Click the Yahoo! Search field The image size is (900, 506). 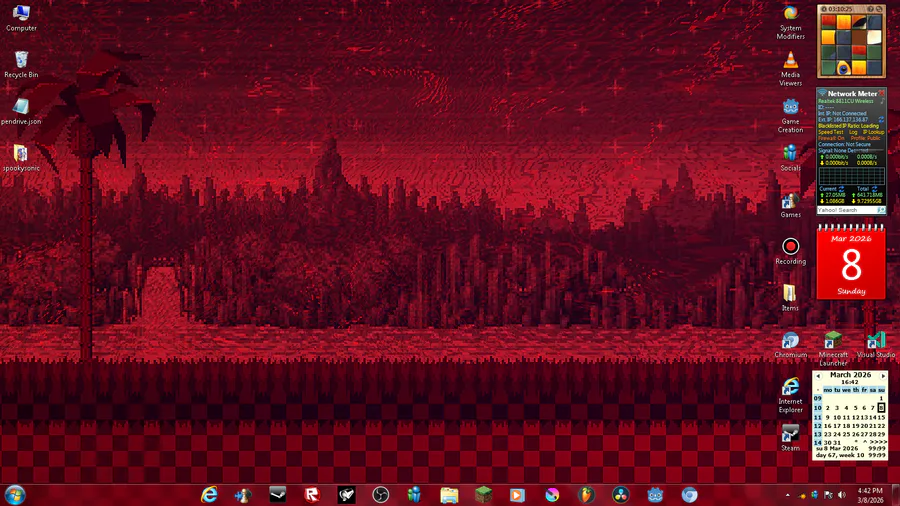pos(847,211)
